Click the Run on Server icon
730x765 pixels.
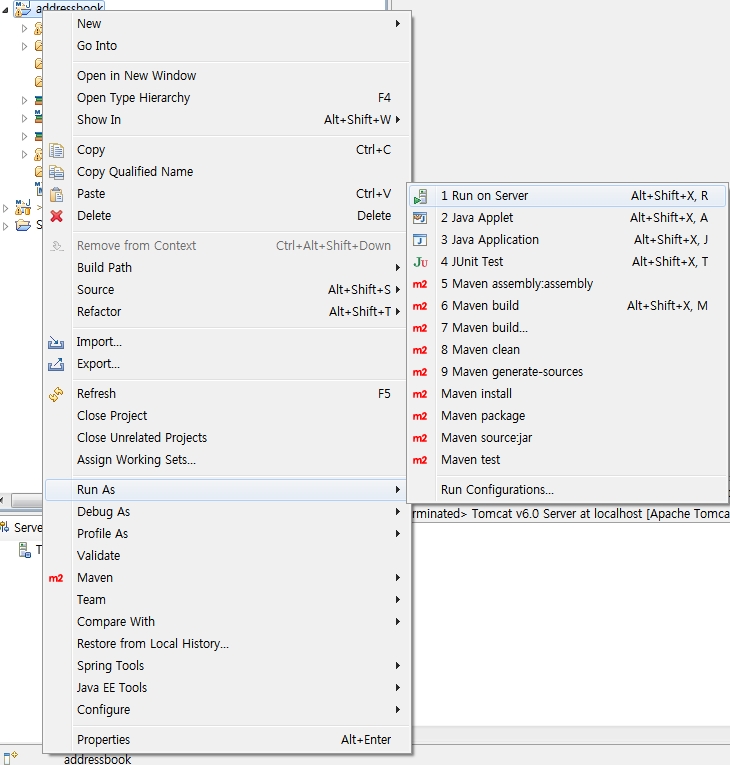coord(421,196)
